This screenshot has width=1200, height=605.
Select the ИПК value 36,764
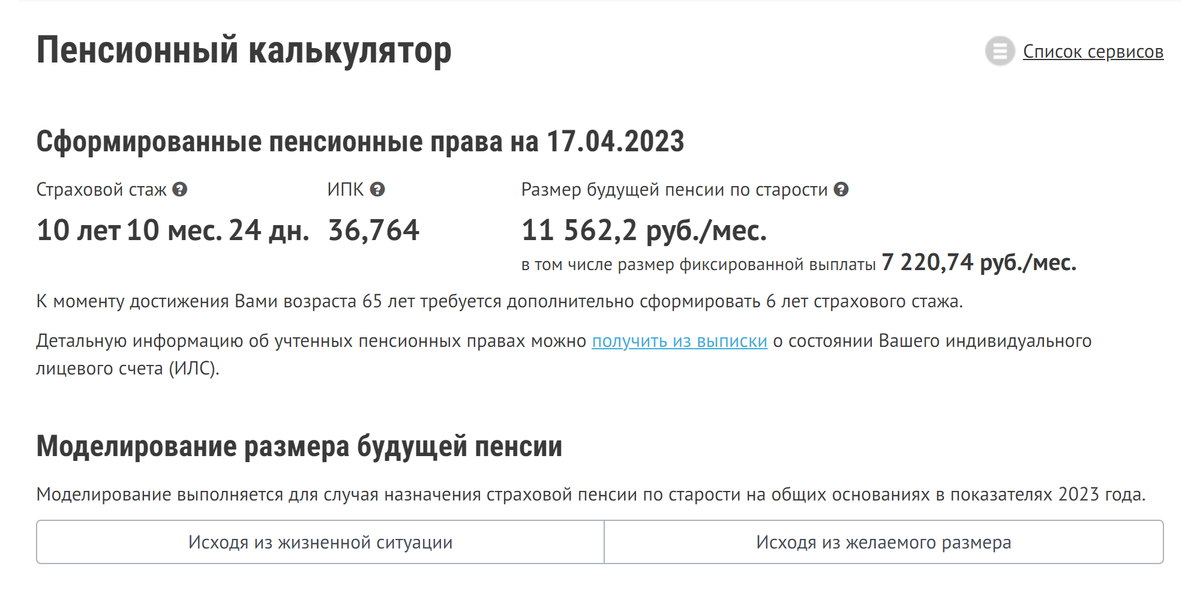click(x=374, y=231)
